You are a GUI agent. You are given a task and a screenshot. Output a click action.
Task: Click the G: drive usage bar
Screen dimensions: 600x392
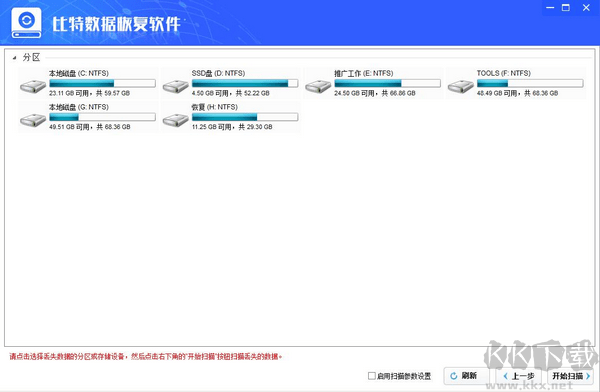click(x=103, y=117)
